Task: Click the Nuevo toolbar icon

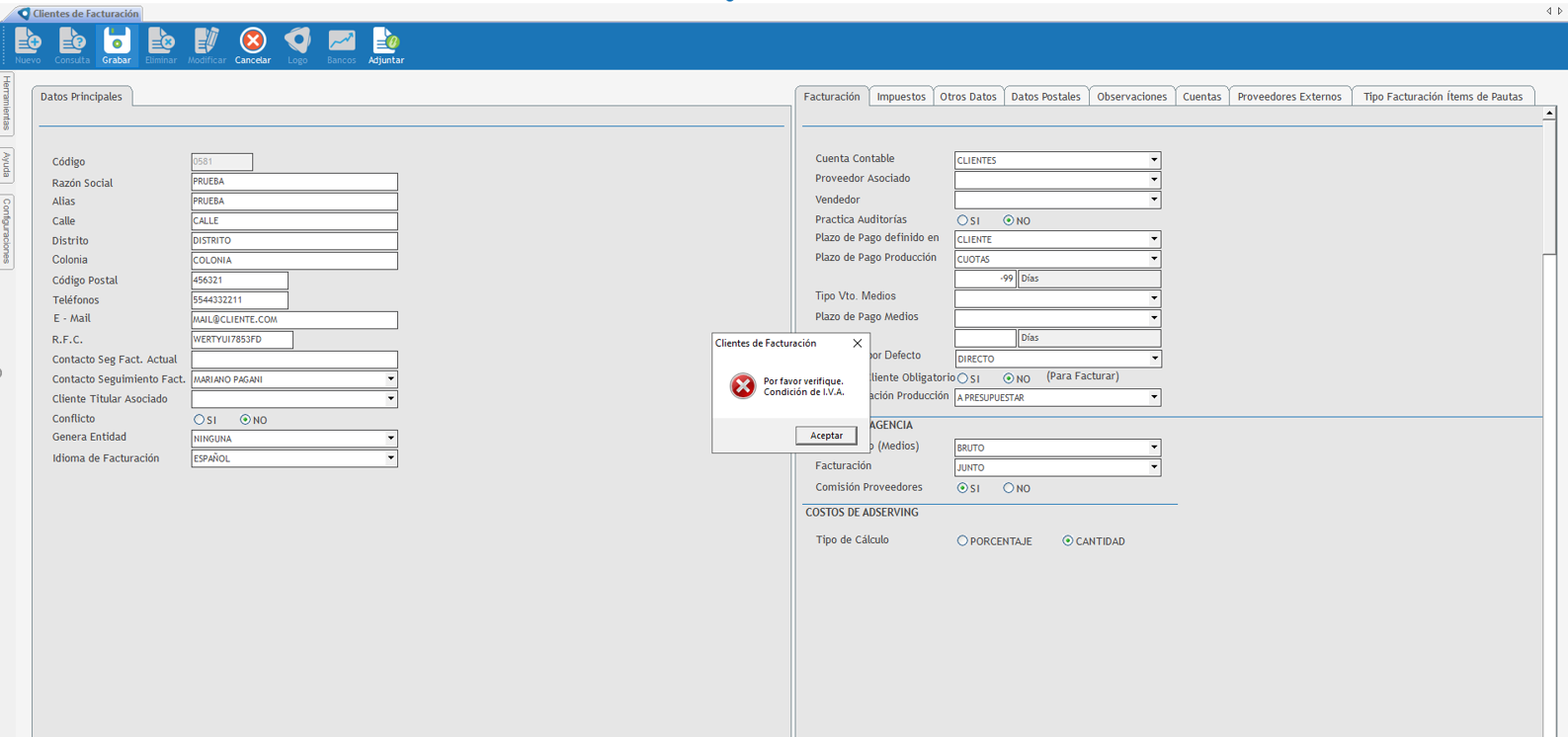Action: pos(28,45)
